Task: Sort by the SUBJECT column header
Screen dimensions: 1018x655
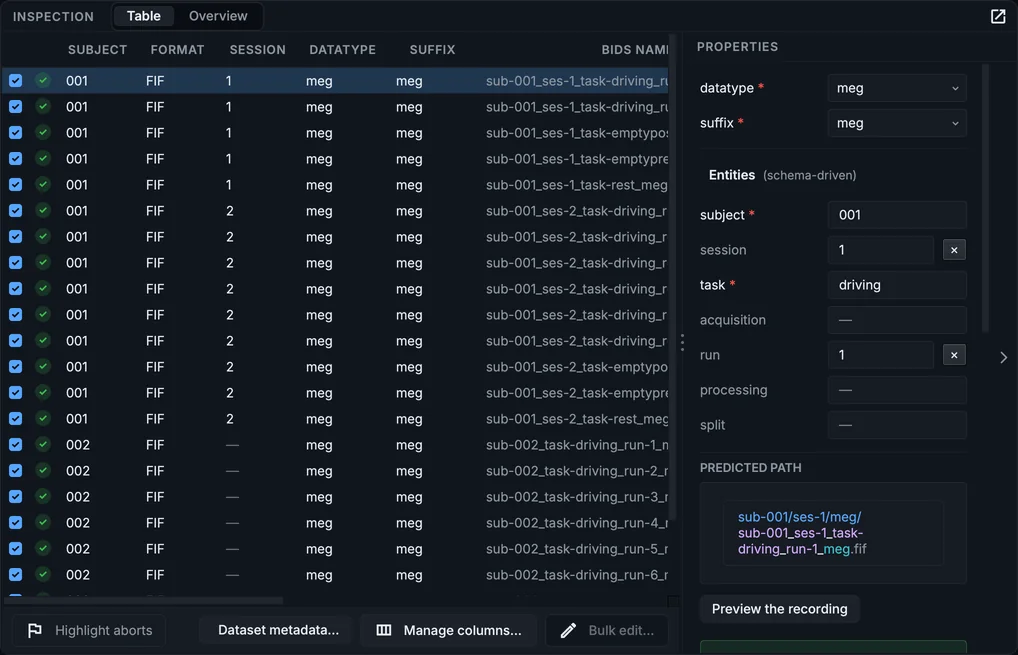Action: click(x=97, y=50)
